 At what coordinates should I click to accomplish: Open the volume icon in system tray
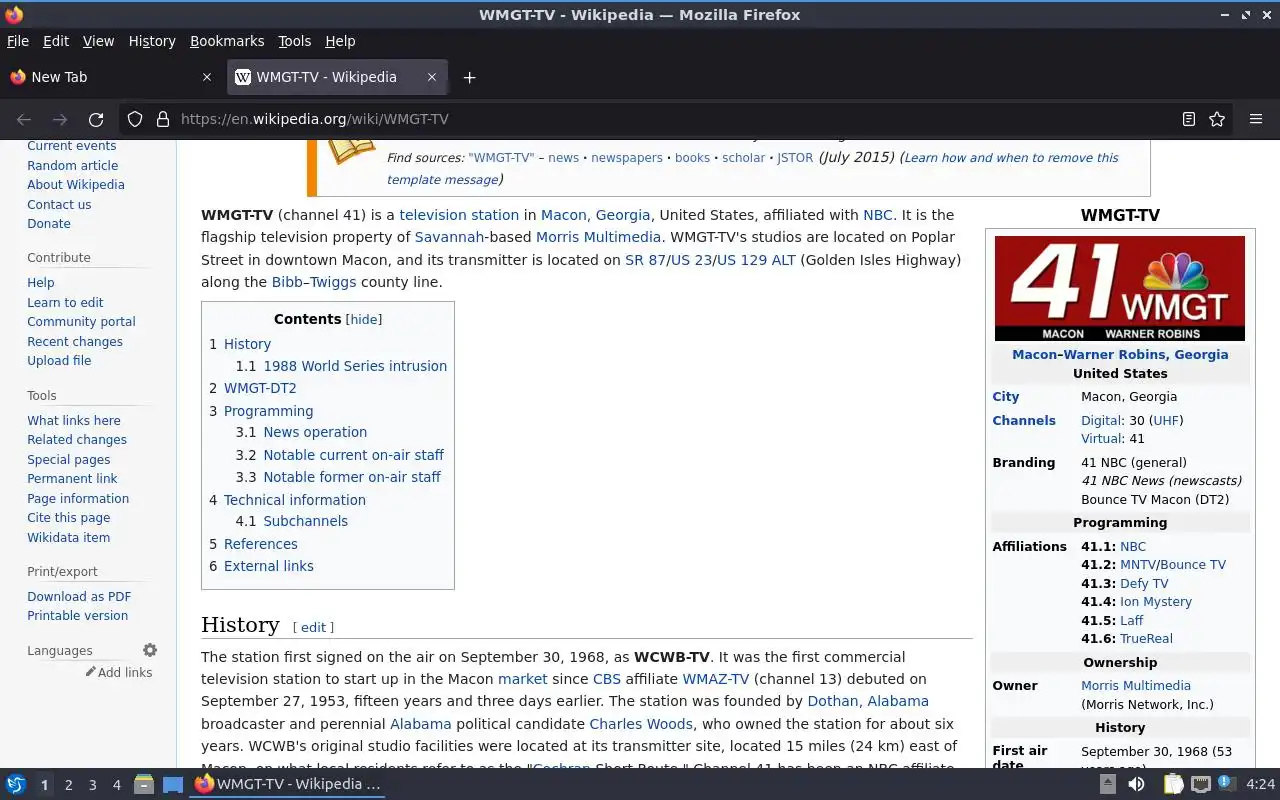(1136, 785)
